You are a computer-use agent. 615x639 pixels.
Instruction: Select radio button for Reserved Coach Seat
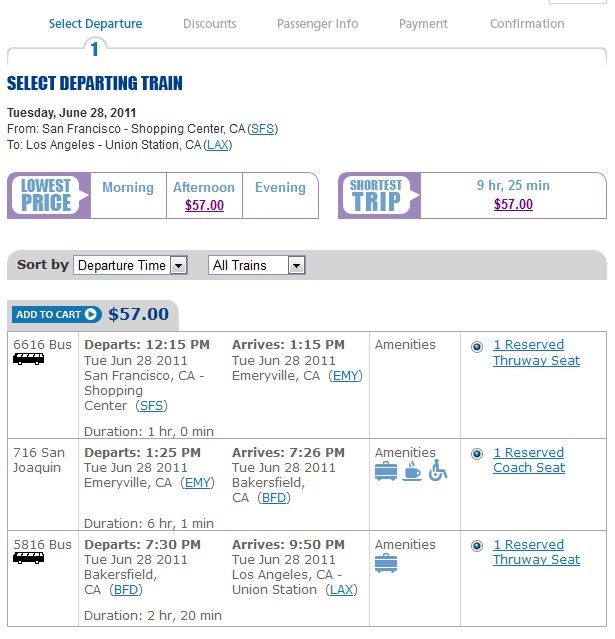tap(476, 454)
